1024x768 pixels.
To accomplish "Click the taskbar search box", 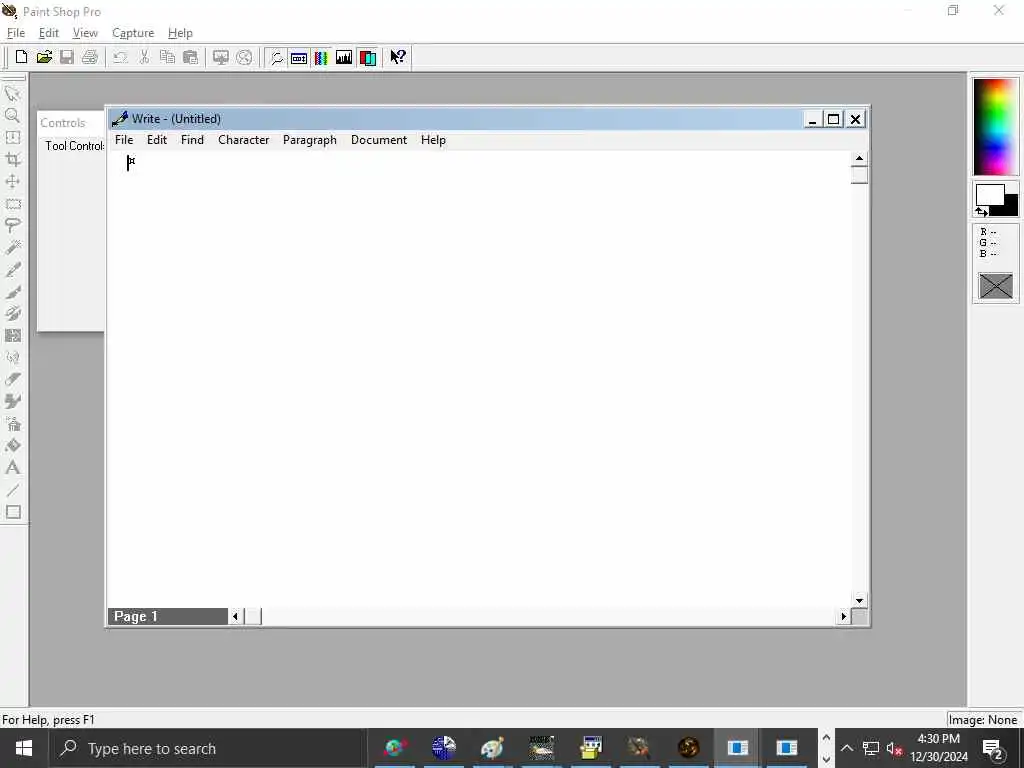I will [209, 748].
